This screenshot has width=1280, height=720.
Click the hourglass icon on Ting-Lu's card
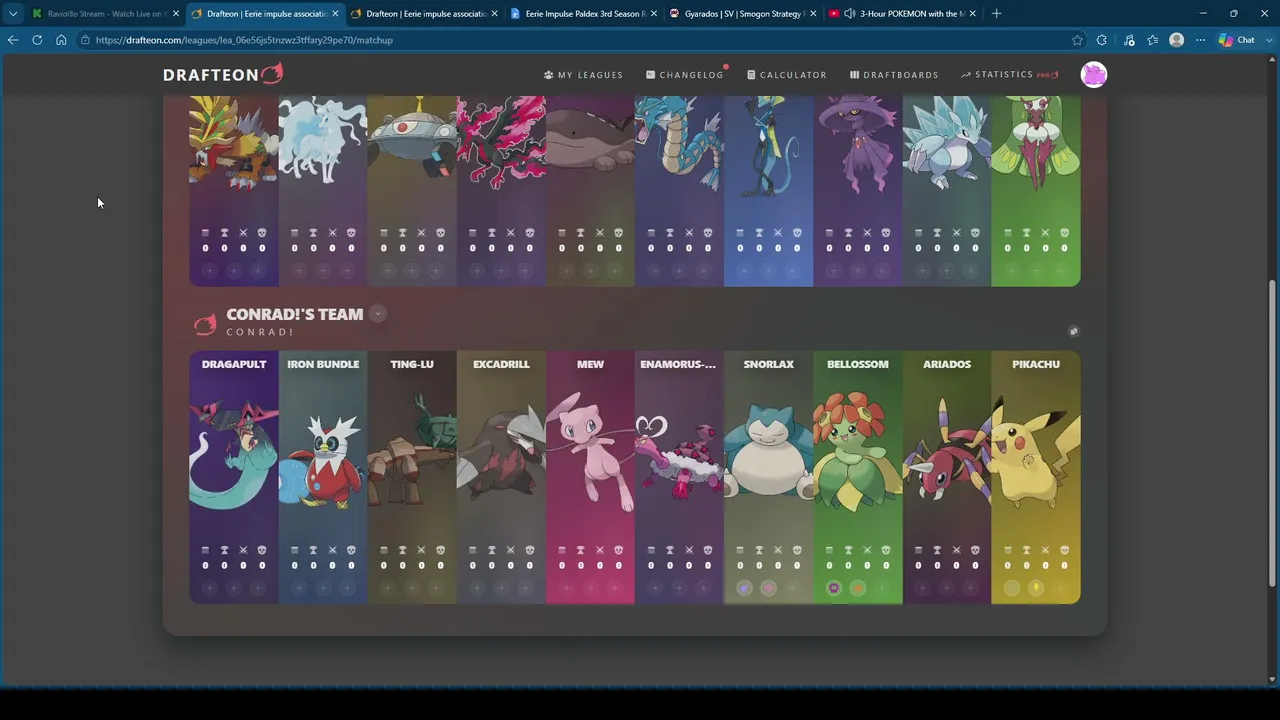pos(403,550)
